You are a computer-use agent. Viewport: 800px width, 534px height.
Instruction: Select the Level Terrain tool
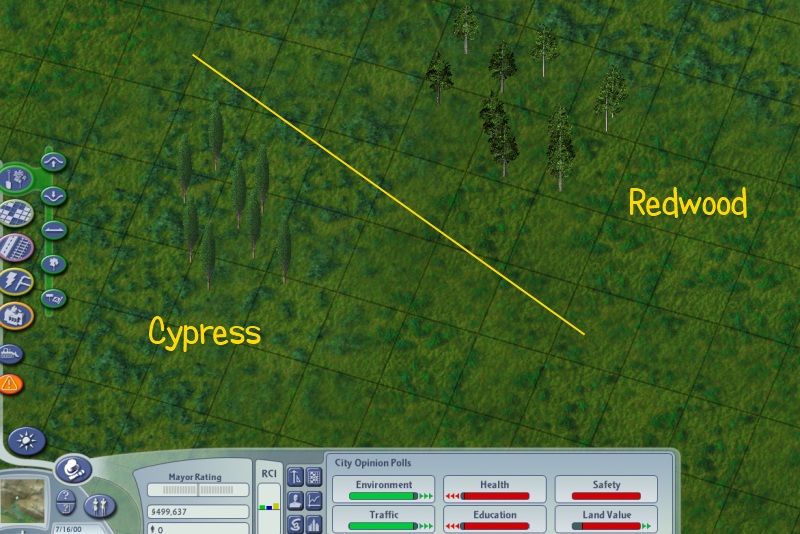click(54, 230)
